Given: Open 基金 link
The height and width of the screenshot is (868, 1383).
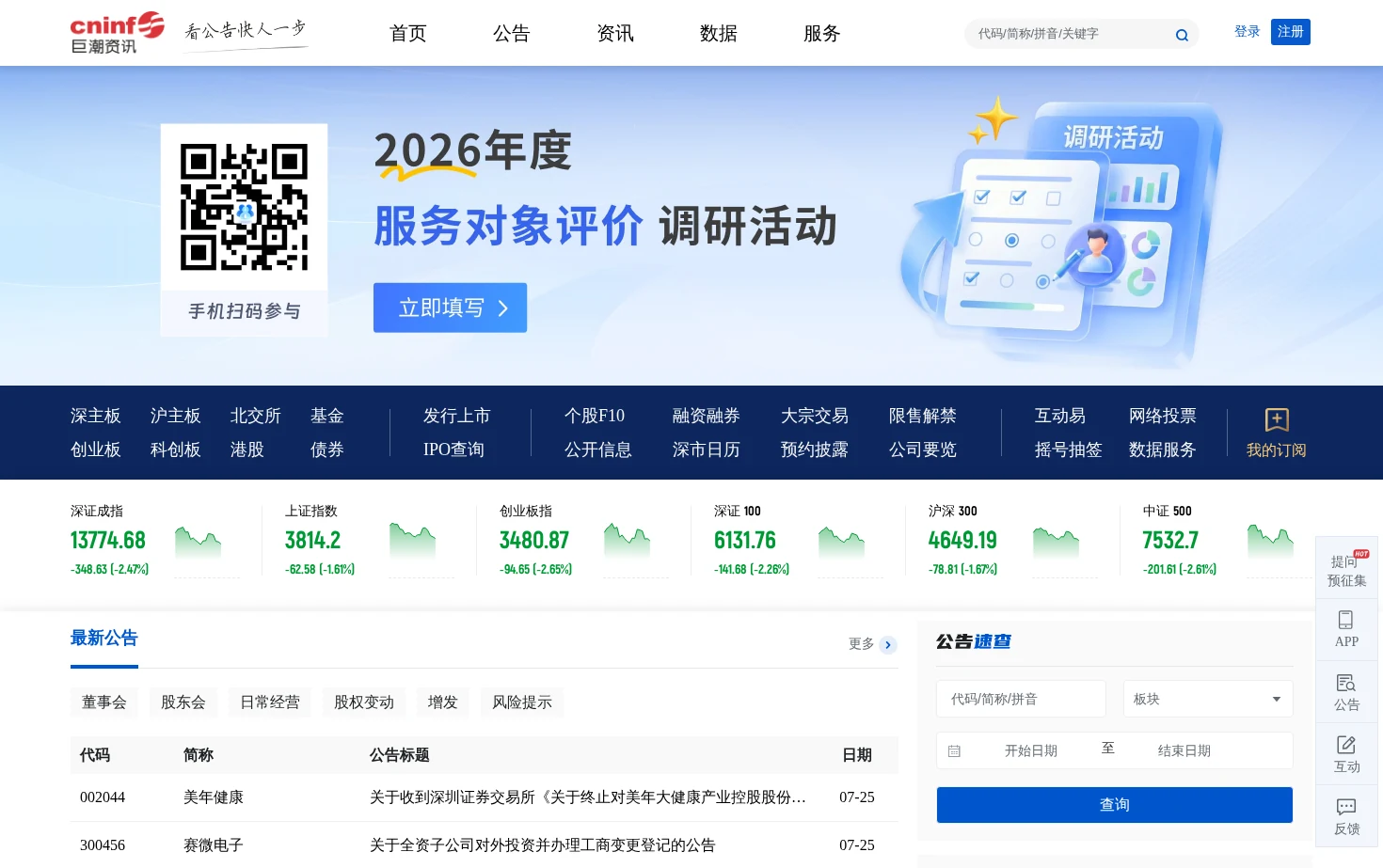Looking at the screenshot, I should coord(327,416).
